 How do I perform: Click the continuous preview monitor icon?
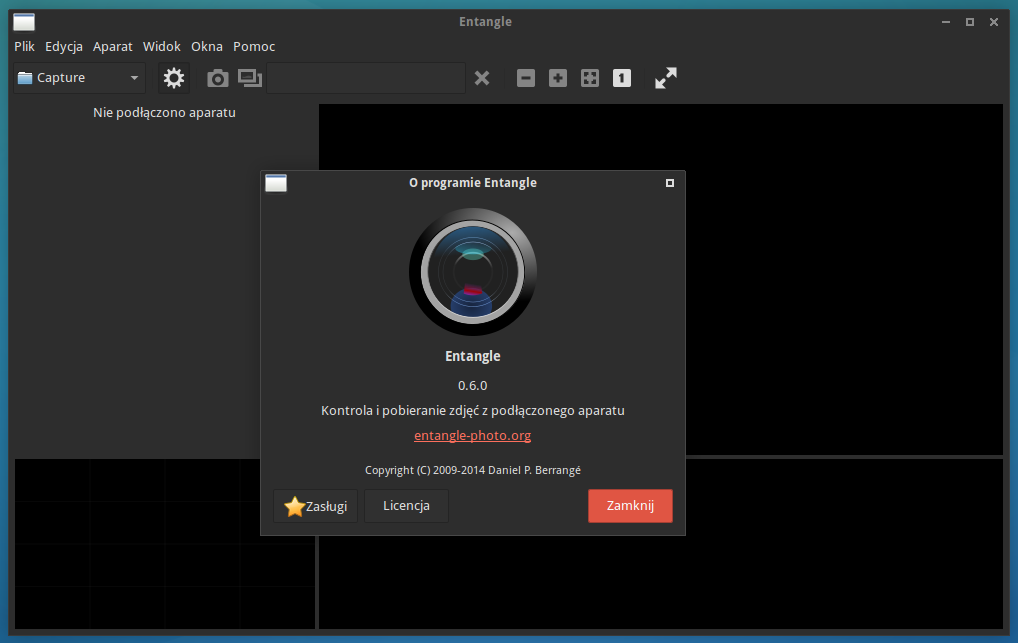pos(250,78)
